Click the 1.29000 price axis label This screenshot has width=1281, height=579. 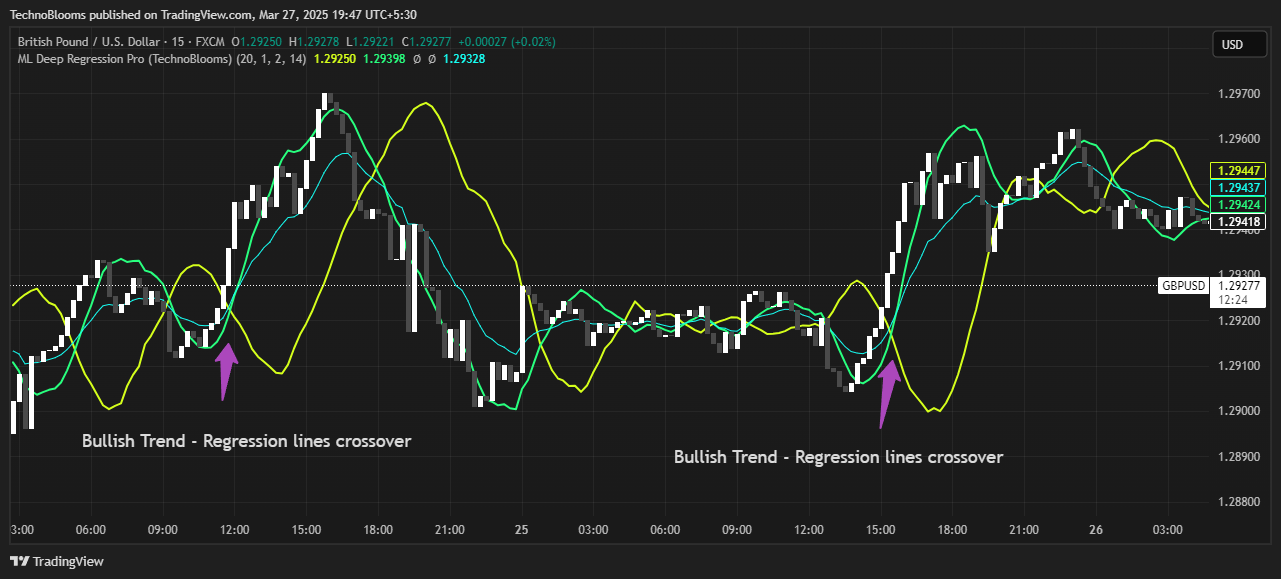1239,411
